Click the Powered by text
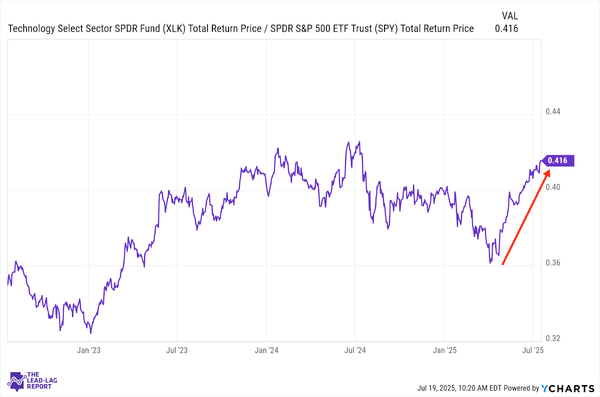Screen dimensions: 600x397 click(521, 388)
